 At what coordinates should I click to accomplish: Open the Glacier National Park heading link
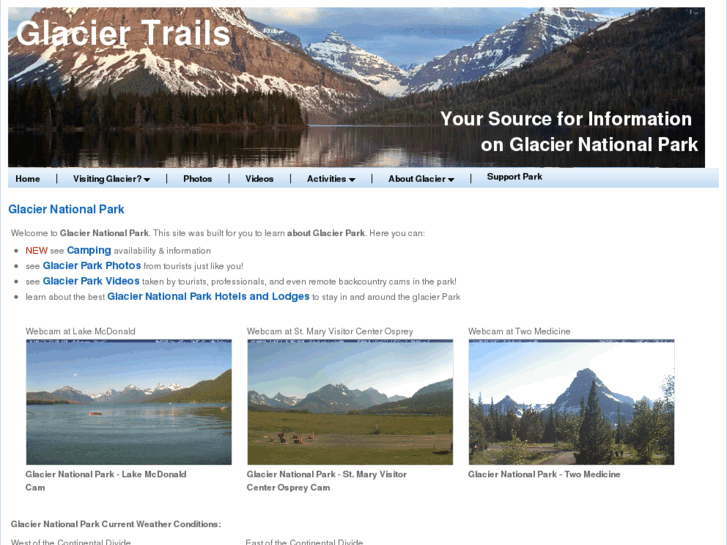tap(66, 209)
